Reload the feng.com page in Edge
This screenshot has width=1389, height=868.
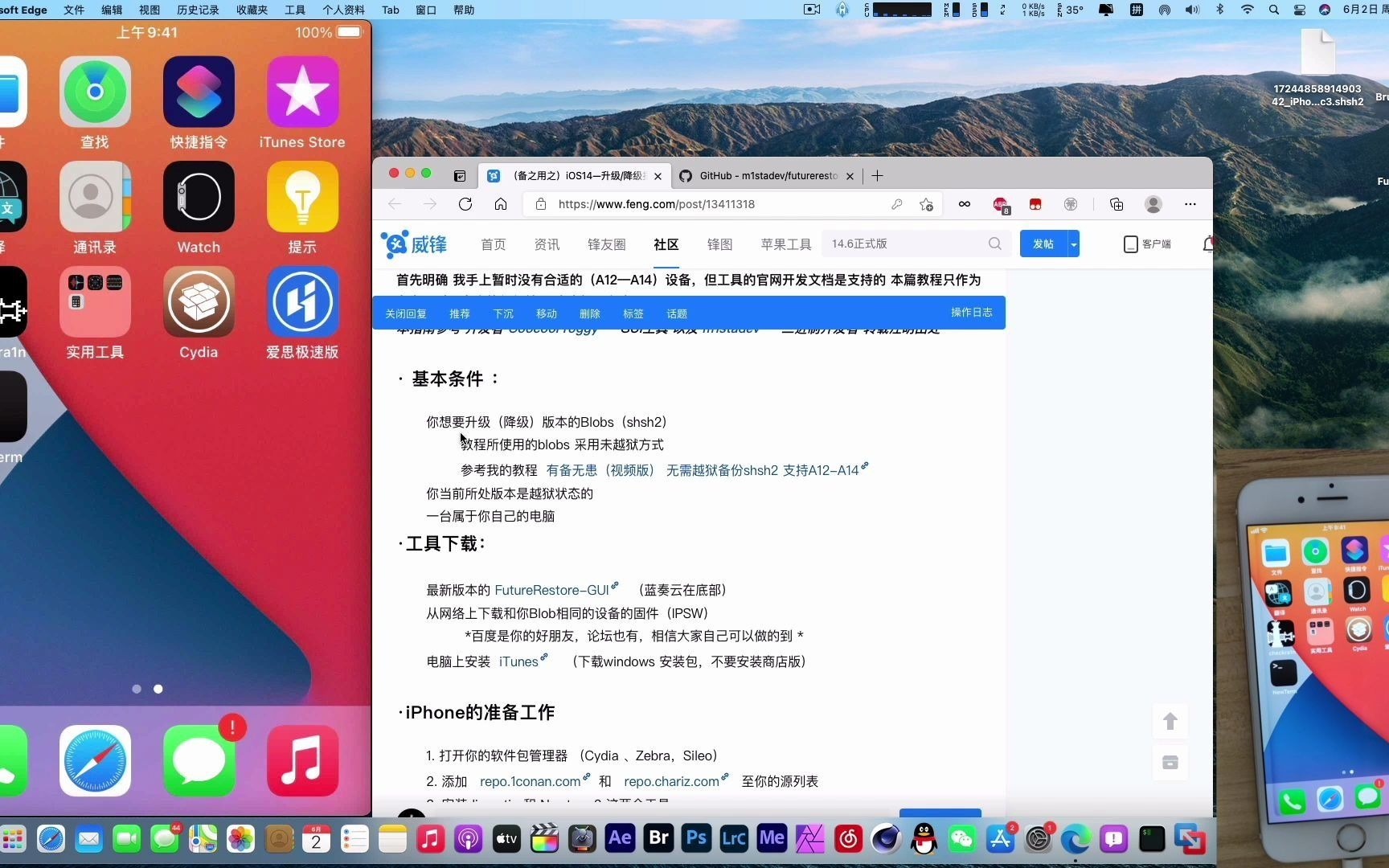tap(465, 204)
